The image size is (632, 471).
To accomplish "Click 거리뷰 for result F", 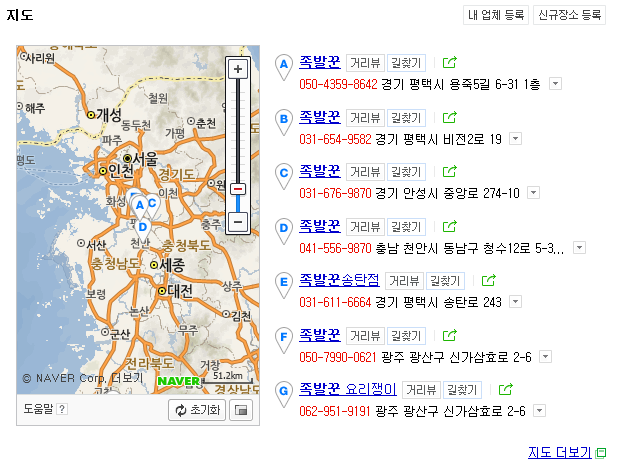I will tap(365, 336).
